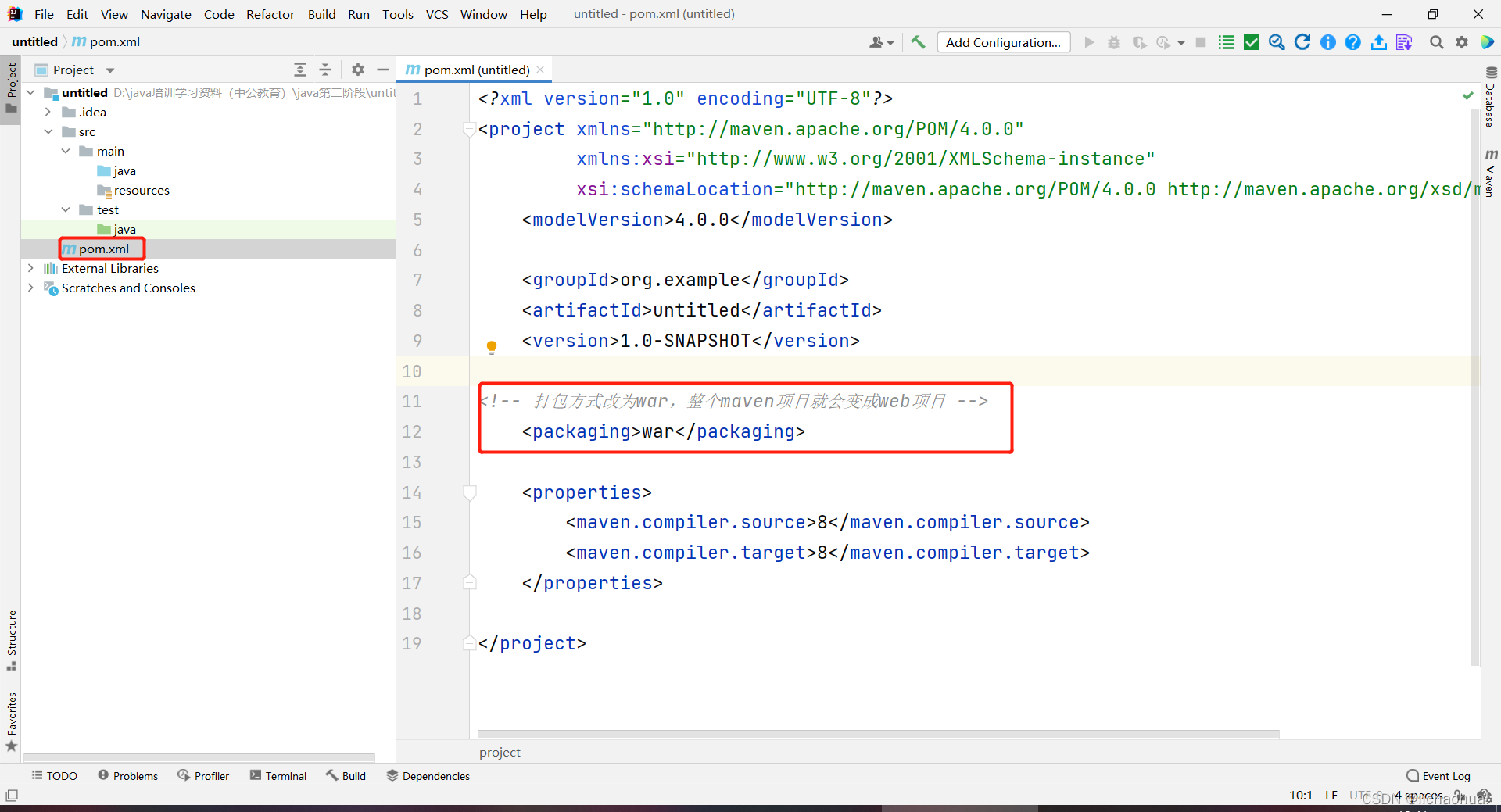The height and width of the screenshot is (812, 1501).
Task: Click the green checkmark toolbar icon
Action: [1252, 42]
